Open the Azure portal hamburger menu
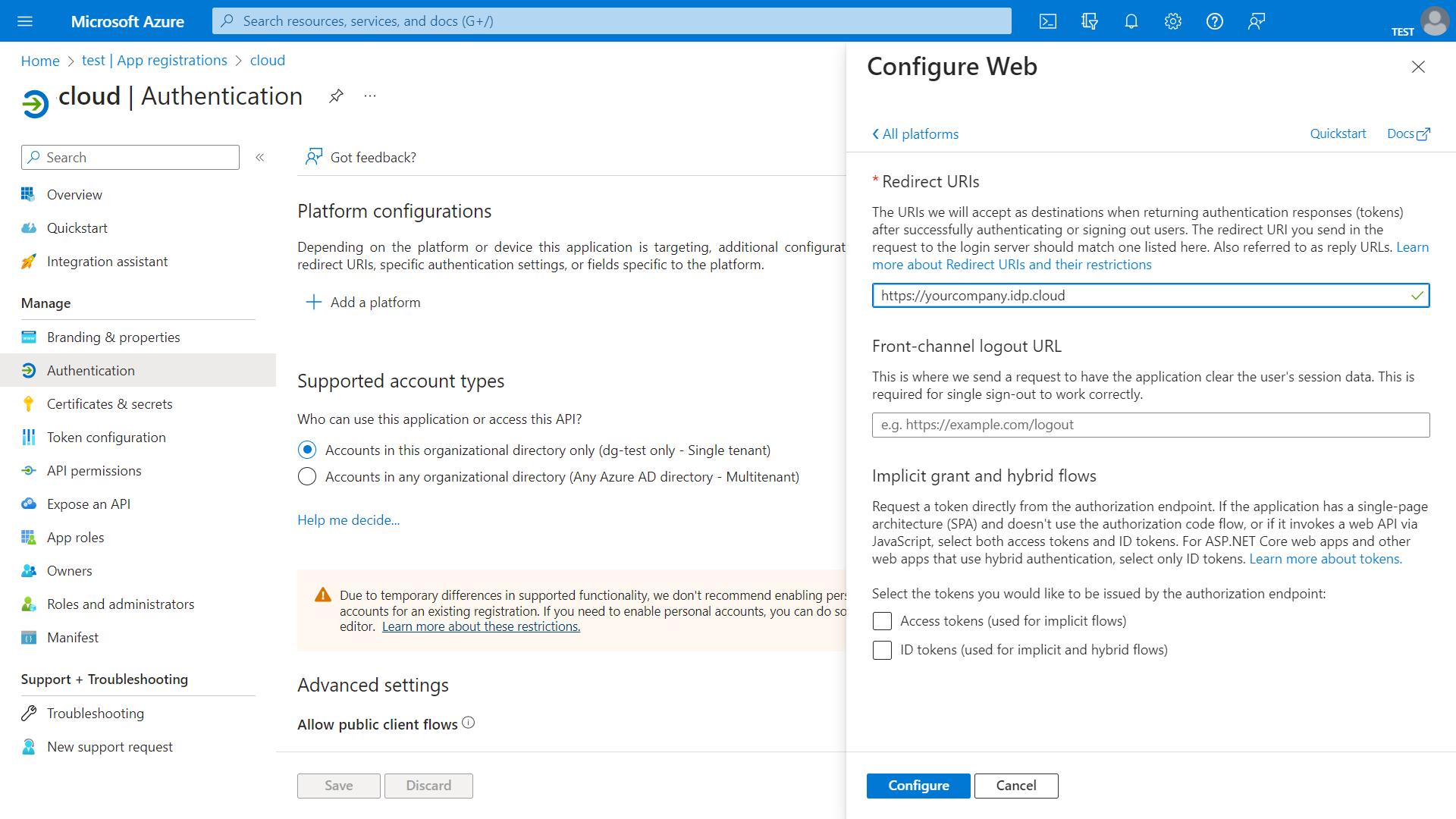This screenshot has height=819, width=1456. [25, 21]
